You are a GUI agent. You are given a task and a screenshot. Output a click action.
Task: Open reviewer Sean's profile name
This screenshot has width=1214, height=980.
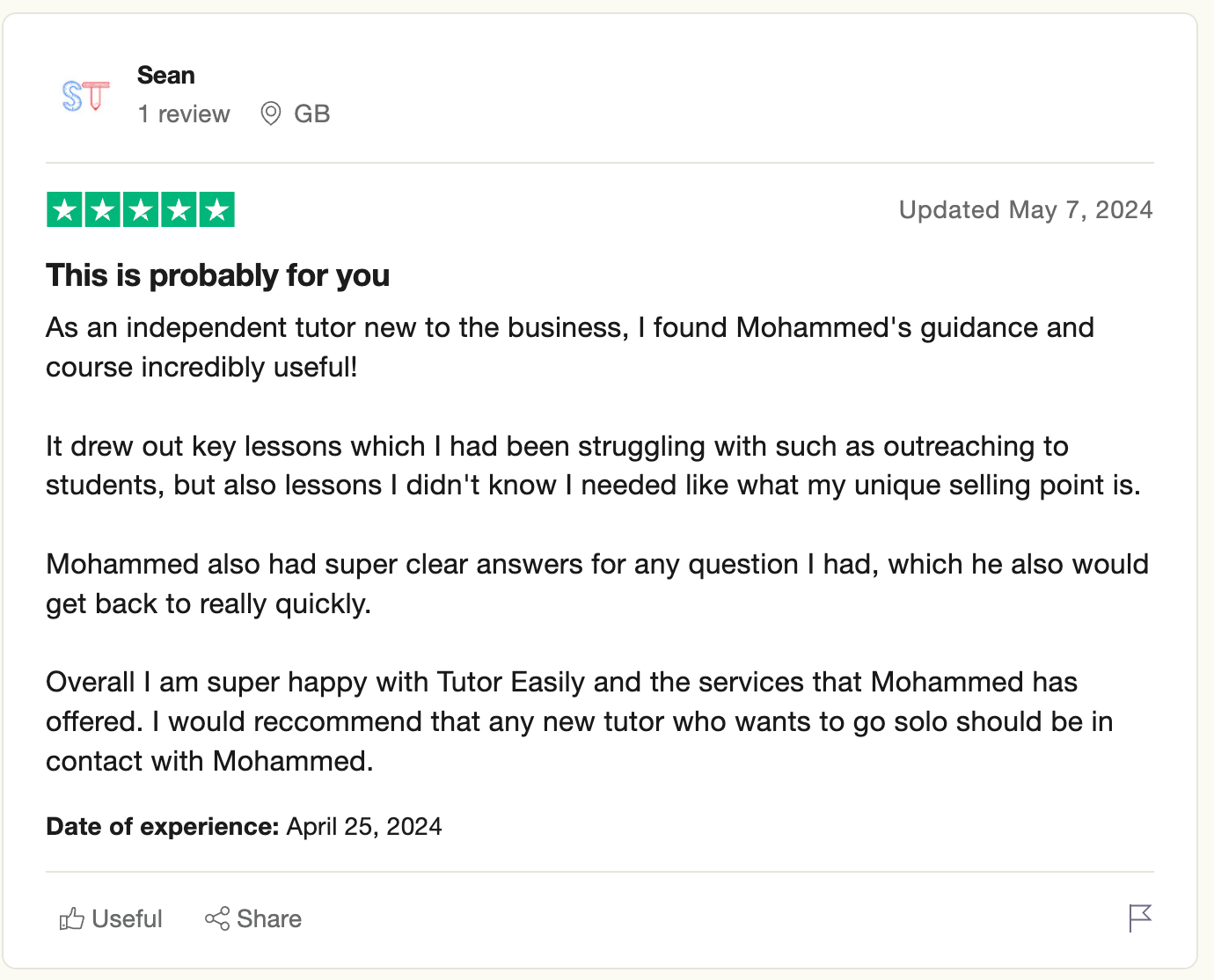pos(165,76)
